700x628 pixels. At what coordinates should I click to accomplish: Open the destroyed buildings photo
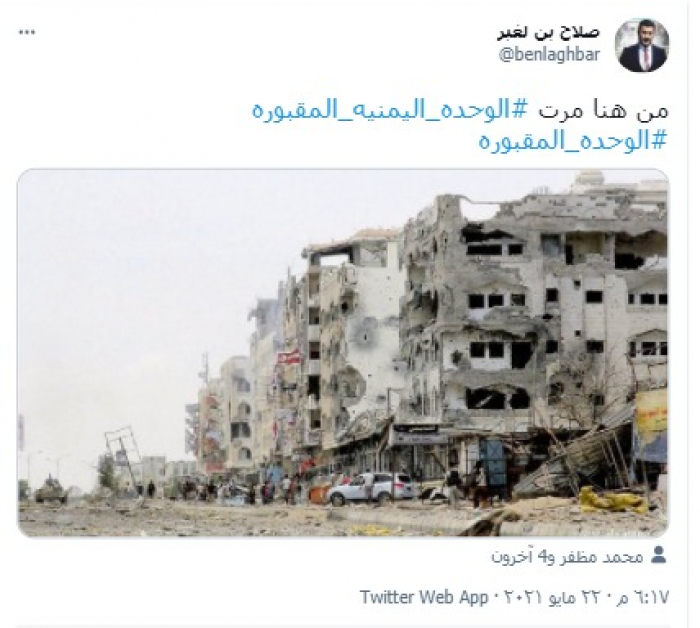pyautogui.click(x=343, y=353)
